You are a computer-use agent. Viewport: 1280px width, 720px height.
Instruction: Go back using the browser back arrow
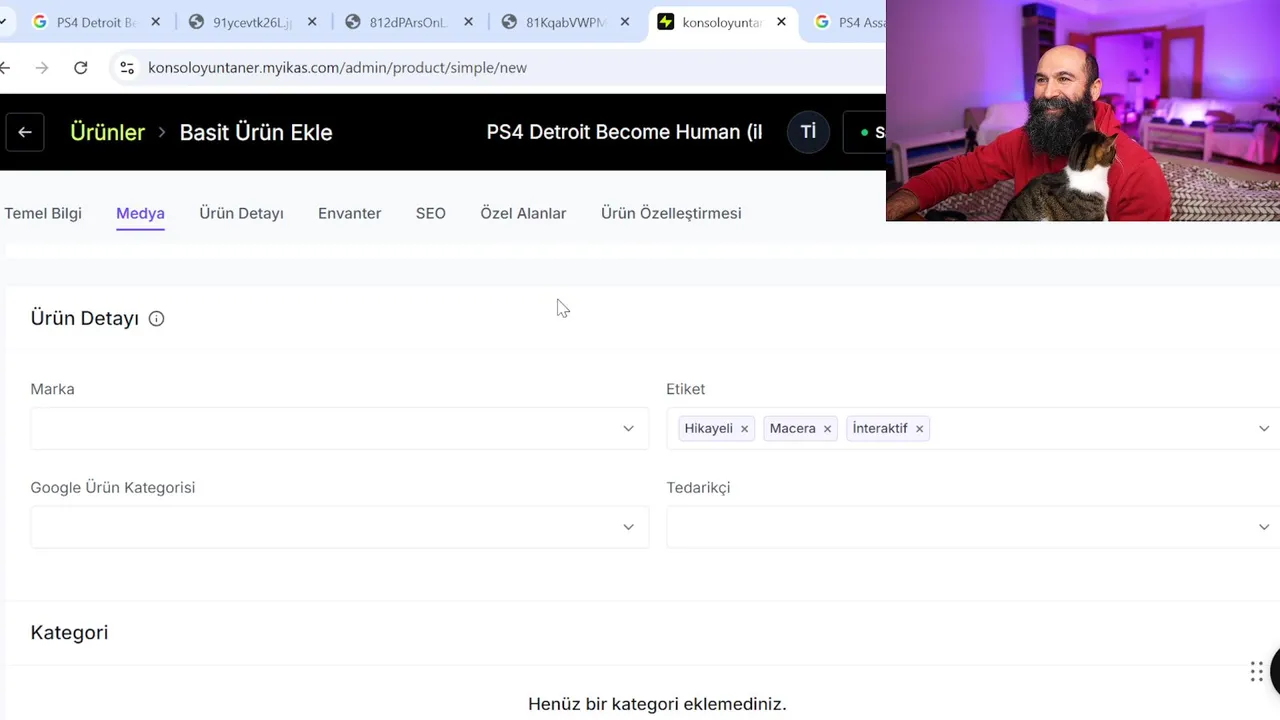pyautogui.click(x=6, y=67)
